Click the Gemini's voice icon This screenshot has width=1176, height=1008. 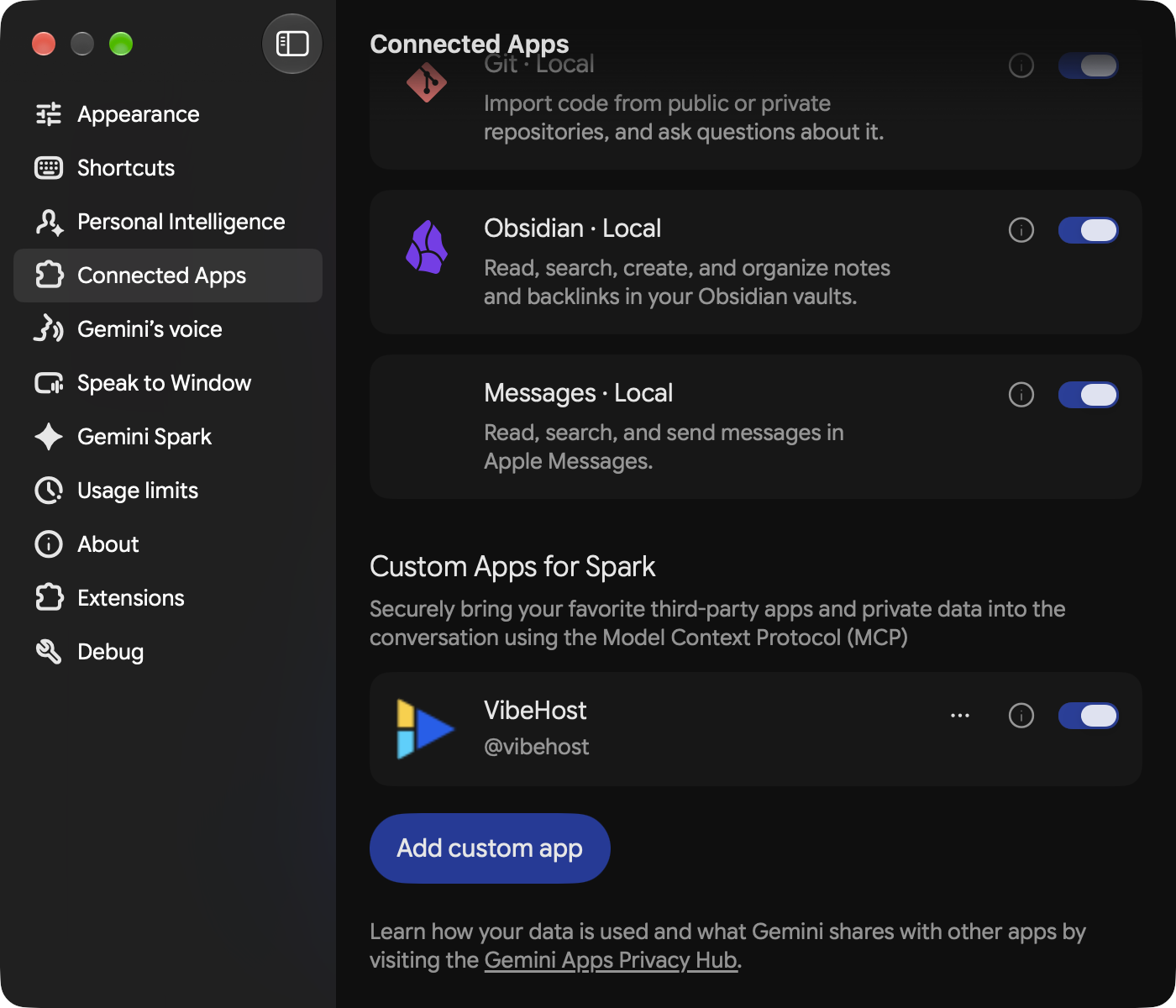point(49,329)
